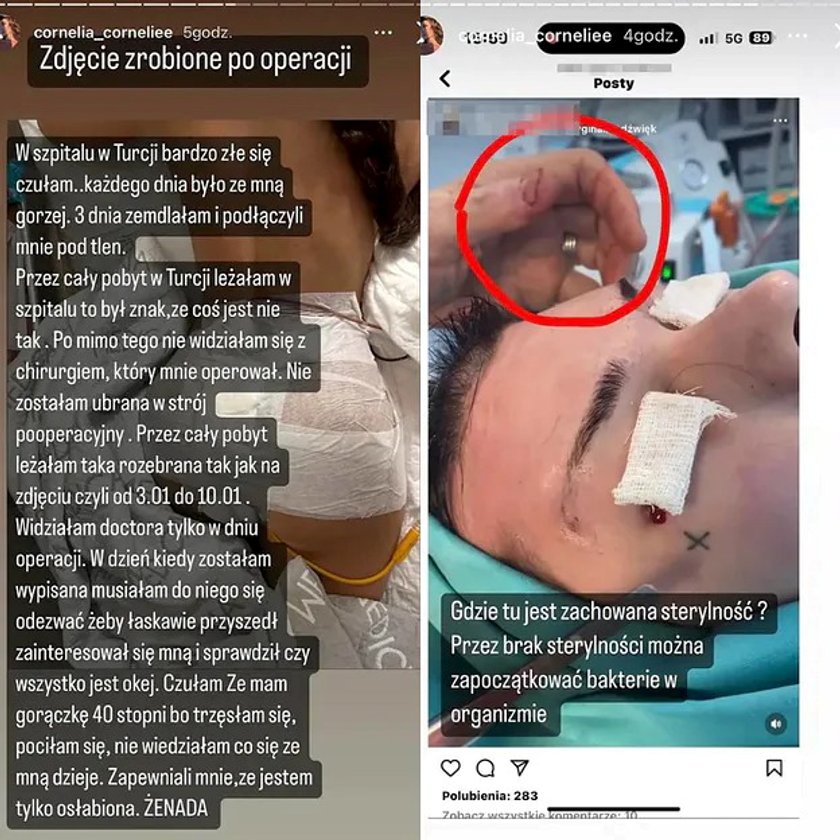Open comments via speech bubble icon
840x840 pixels.
coord(485,768)
